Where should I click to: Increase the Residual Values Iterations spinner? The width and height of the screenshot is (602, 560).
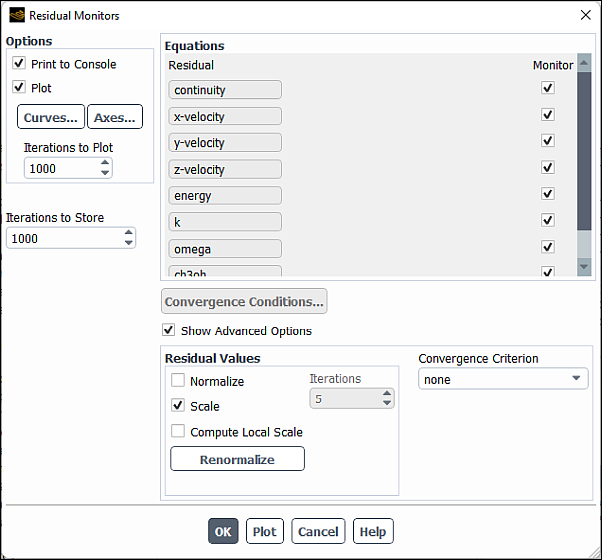coord(387,393)
